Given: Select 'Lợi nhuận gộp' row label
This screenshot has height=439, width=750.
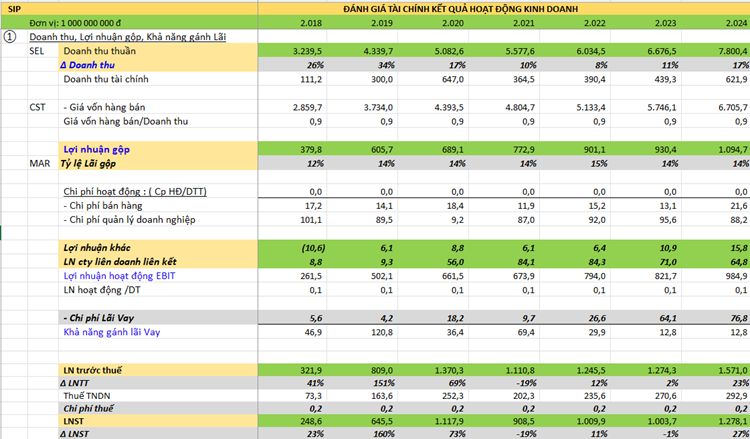Looking at the screenshot, I should pyautogui.click(x=97, y=150).
